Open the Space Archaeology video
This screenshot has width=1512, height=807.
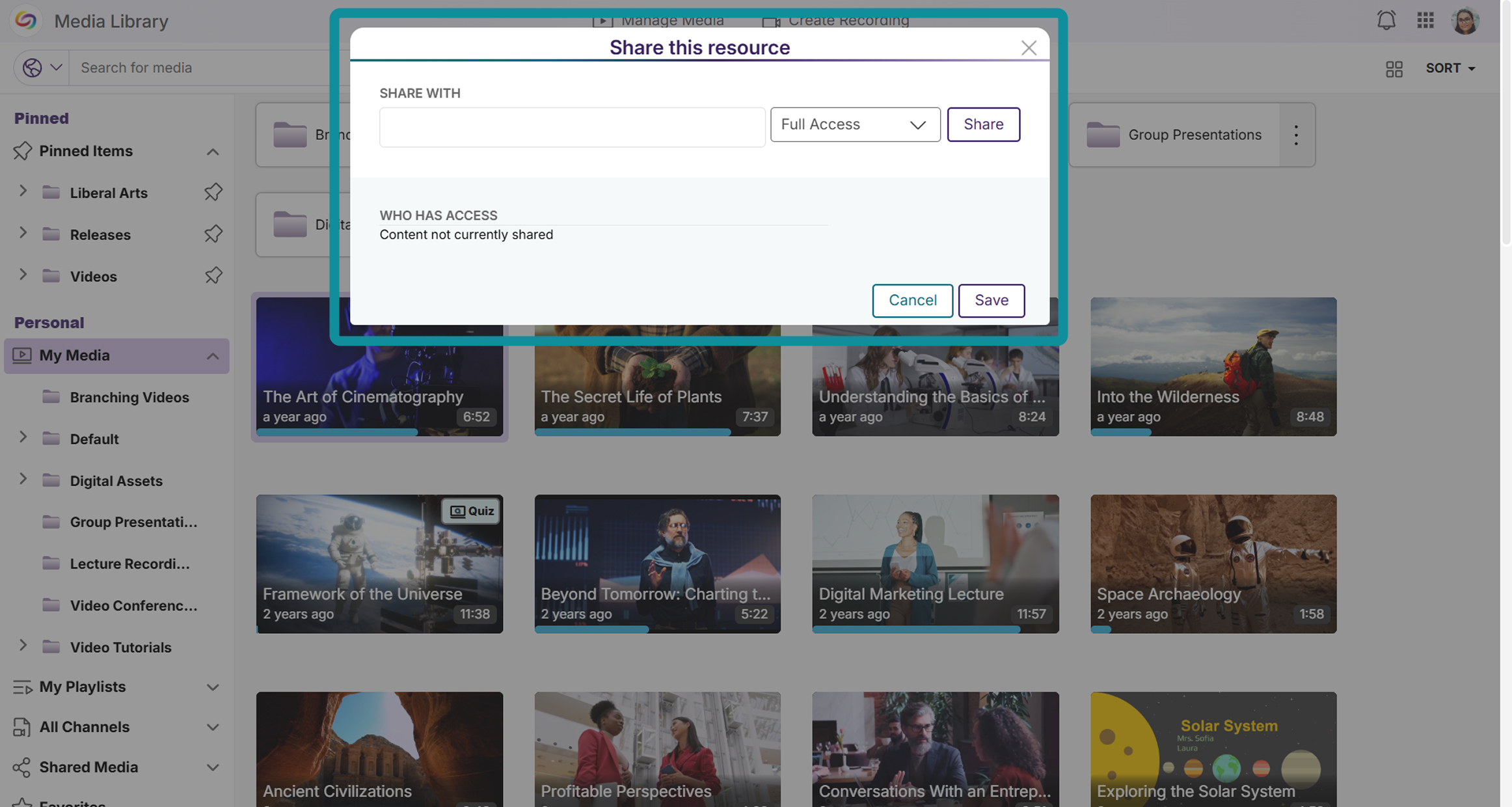click(1213, 564)
